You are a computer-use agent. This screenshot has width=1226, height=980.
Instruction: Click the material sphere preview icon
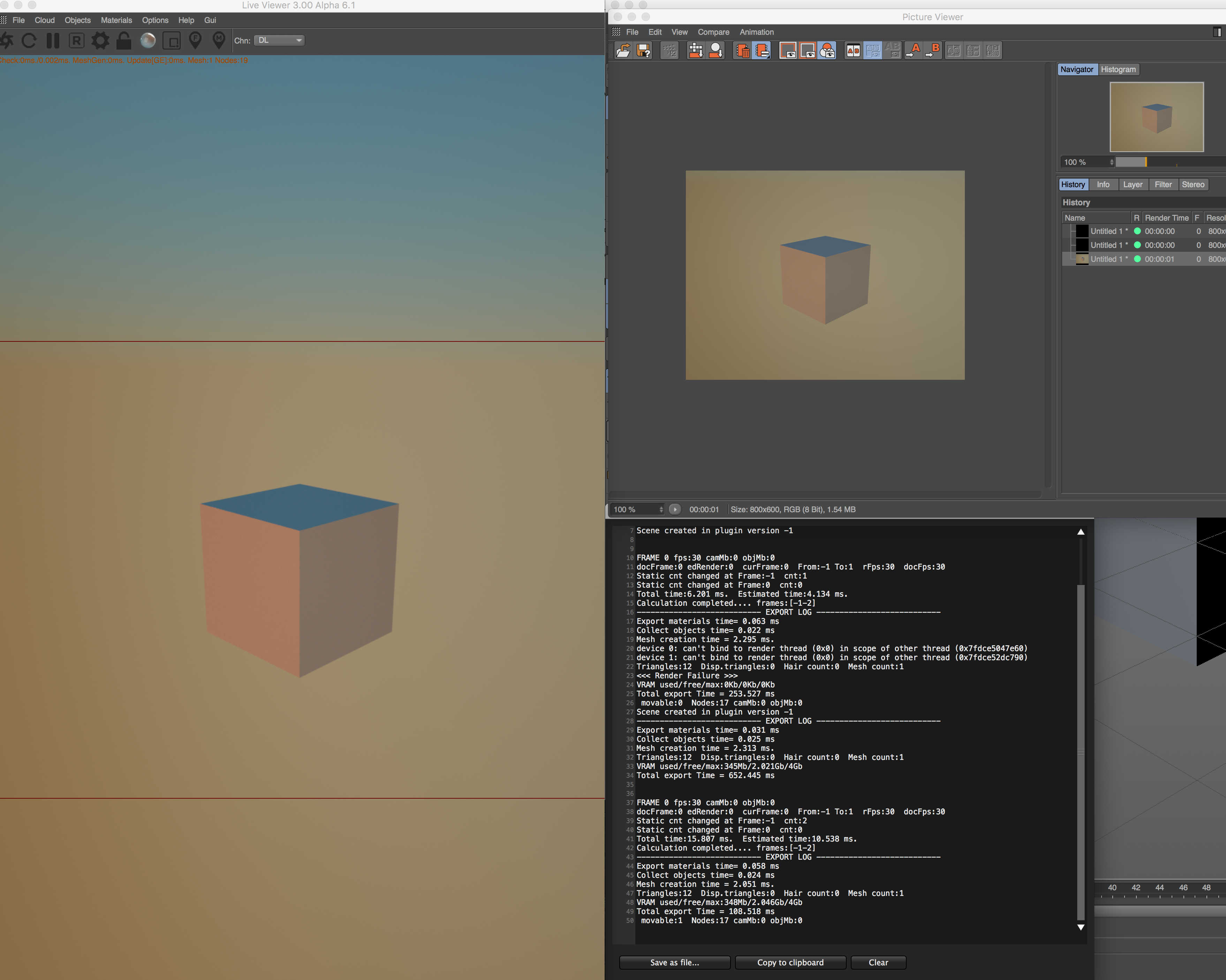point(148,40)
